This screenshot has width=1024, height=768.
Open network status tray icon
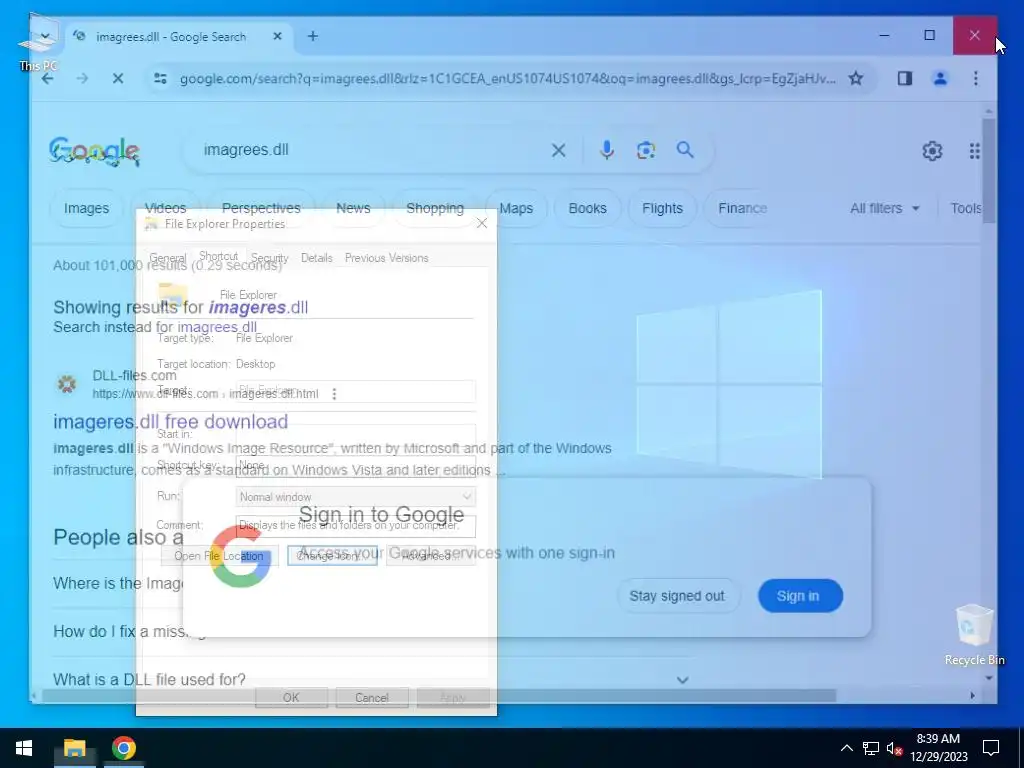pyautogui.click(x=871, y=748)
